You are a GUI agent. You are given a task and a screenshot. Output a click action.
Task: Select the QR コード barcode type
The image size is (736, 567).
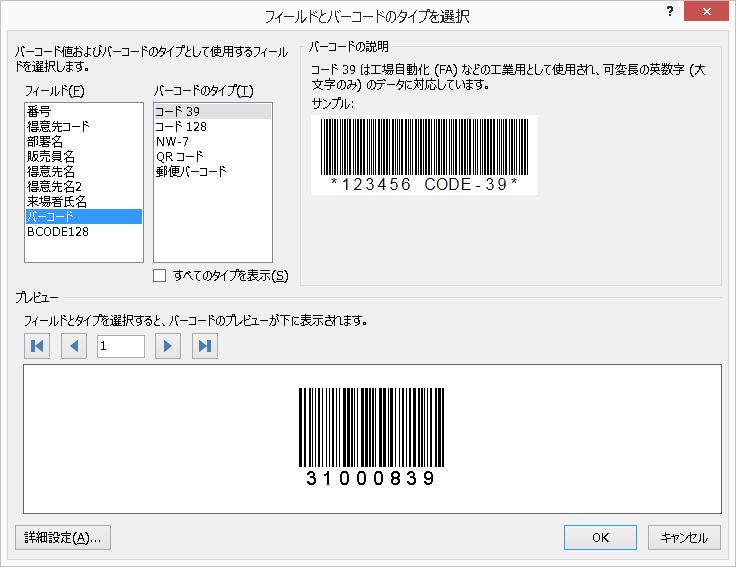pyautogui.click(x=213, y=156)
